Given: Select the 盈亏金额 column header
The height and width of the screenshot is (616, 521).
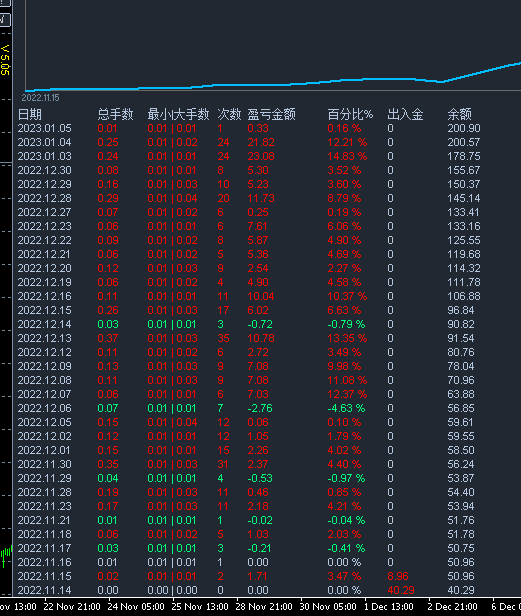Looking at the screenshot, I should click(x=271, y=114).
